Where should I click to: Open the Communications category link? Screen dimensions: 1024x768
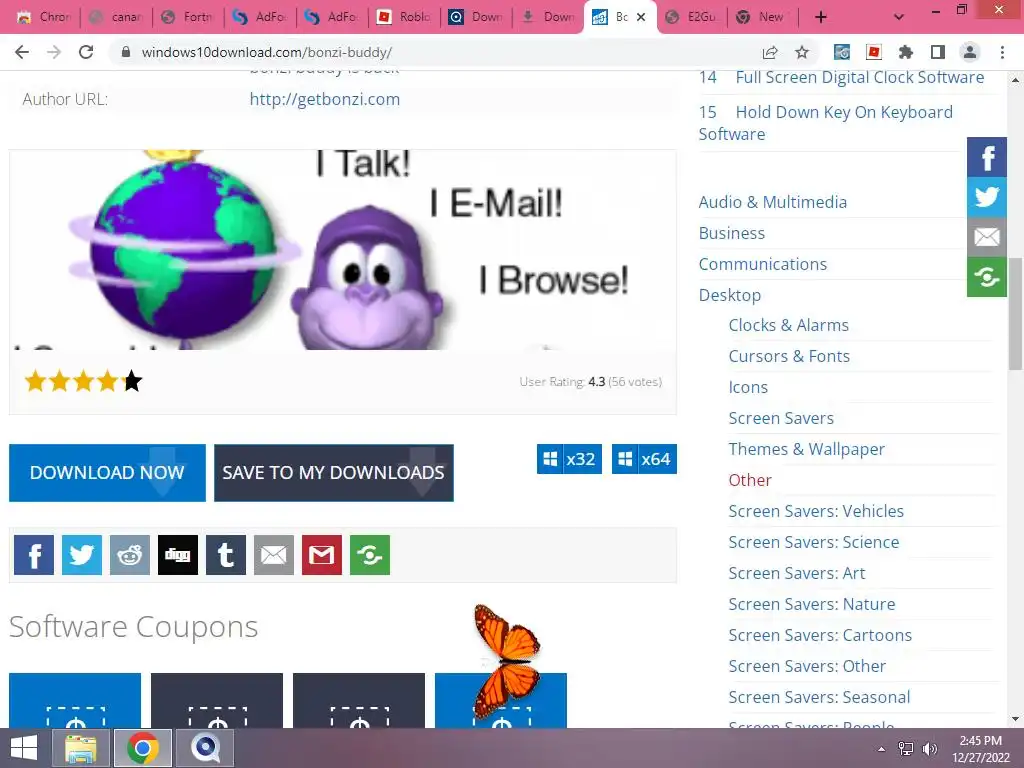(763, 264)
